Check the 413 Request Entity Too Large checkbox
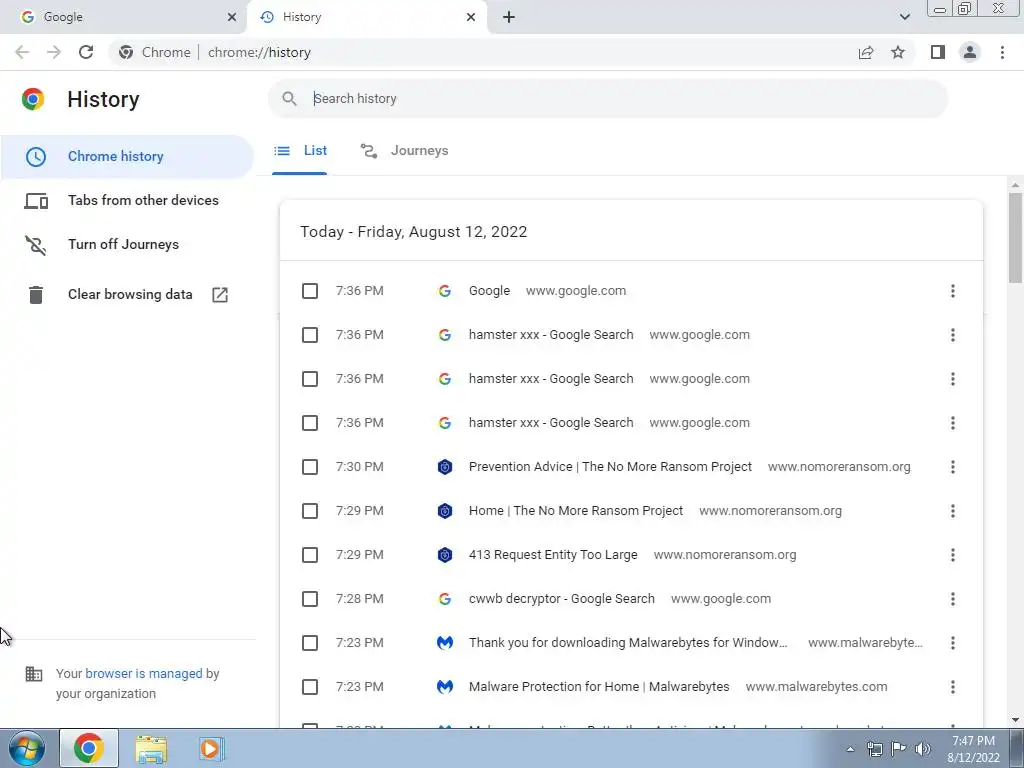Screen dimensions: 1024x768 tap(310, 555)
